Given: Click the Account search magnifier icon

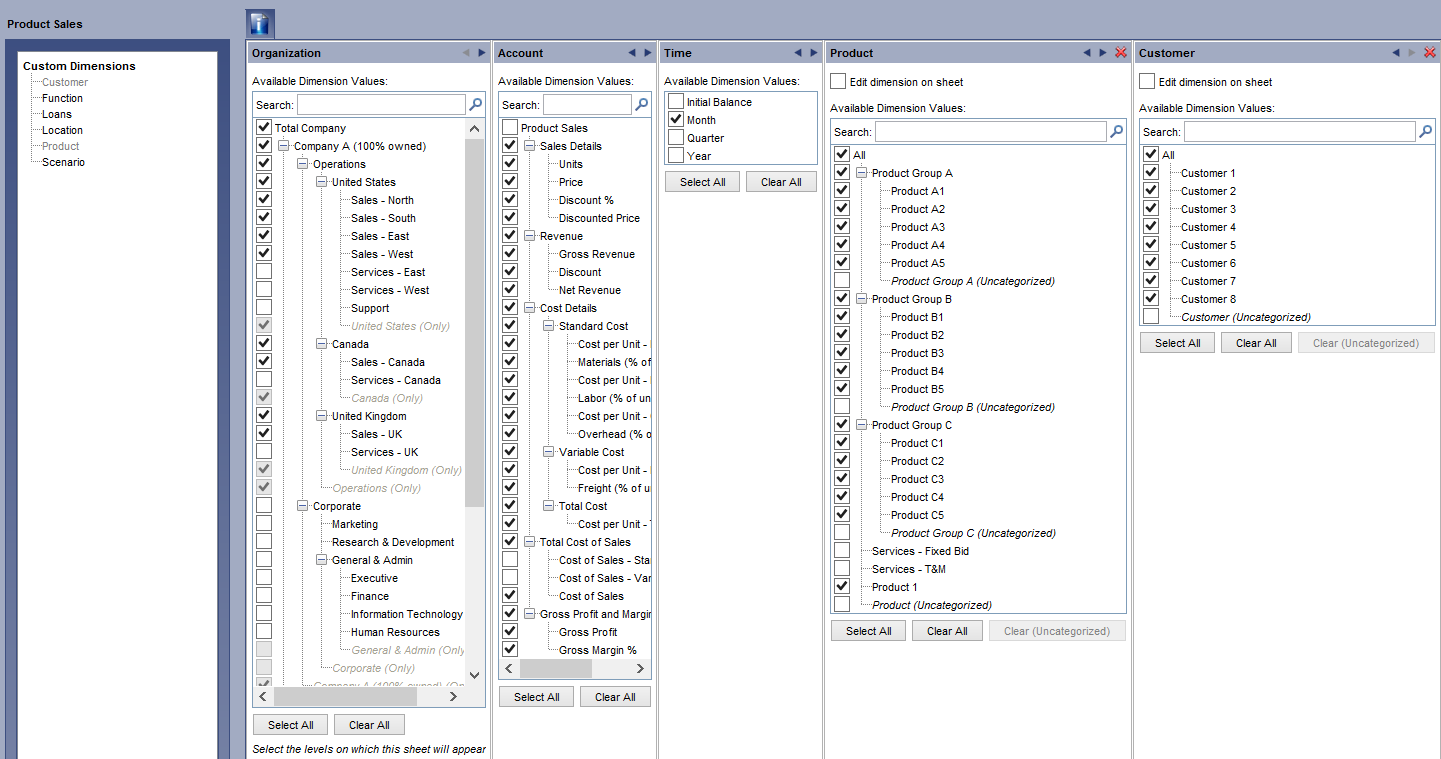Looking at the screenshot, I should point(642,104).
